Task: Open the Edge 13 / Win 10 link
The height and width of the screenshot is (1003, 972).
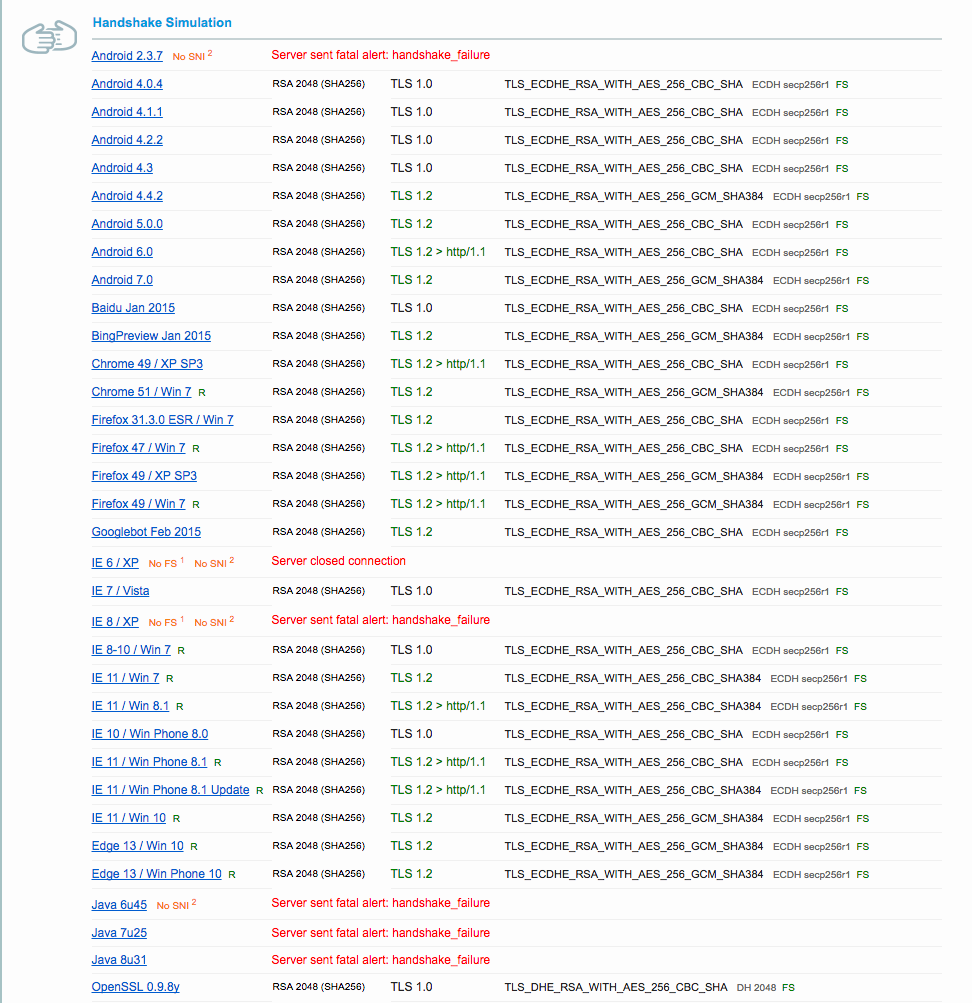Action: tap(137, 846)
